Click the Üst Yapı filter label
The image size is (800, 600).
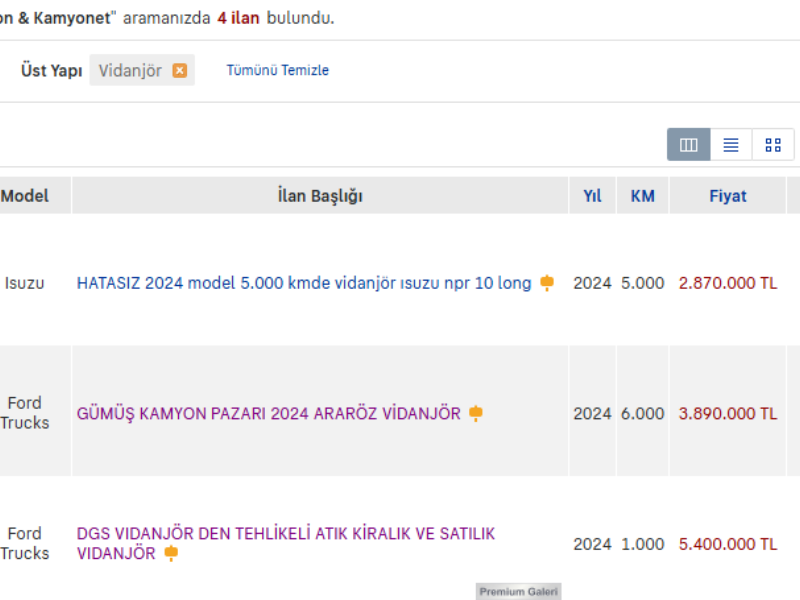52,70
